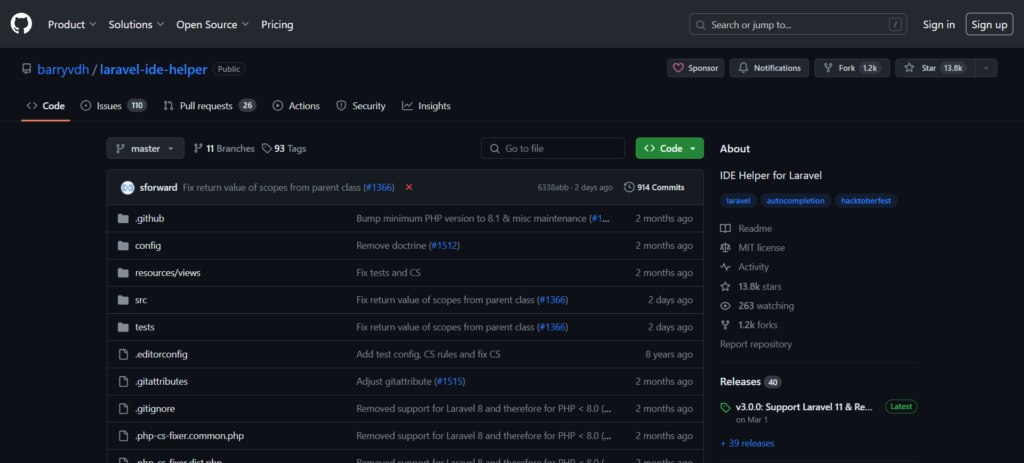
Task: Expand the master branch dropdown
Action: pos(145,148)
